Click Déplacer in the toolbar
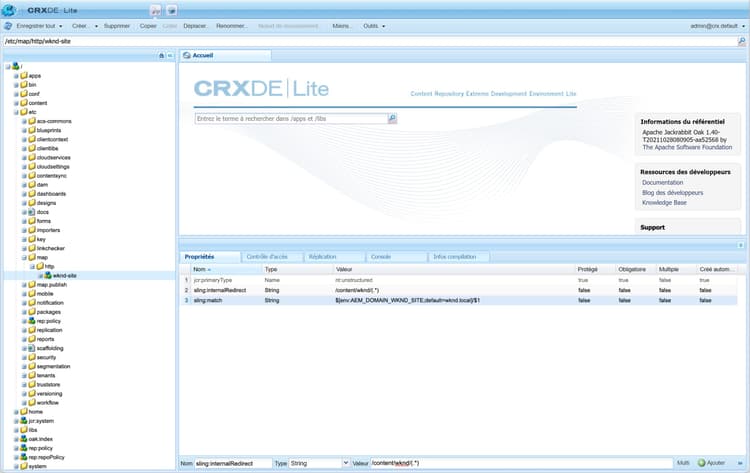Screen dimensions: 750x473 pyautogui.click(x=195, y=26)
